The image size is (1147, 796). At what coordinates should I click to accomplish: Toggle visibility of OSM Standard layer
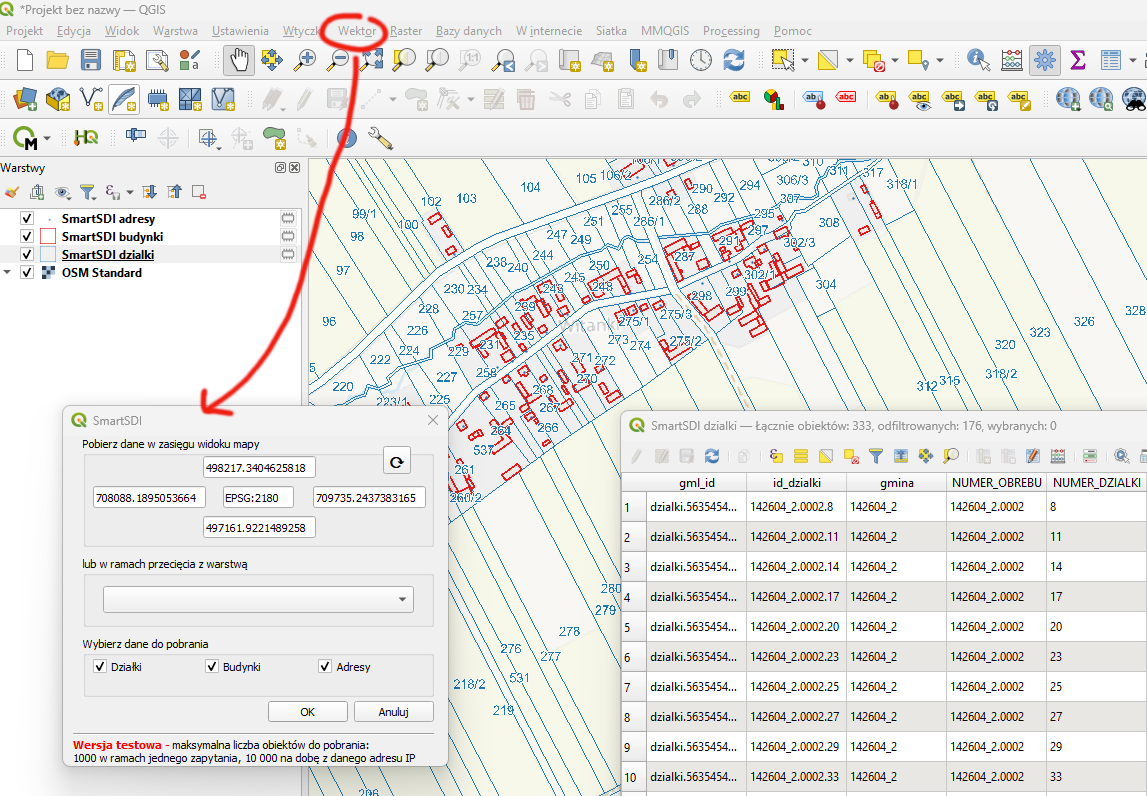[x=27, y=272]
